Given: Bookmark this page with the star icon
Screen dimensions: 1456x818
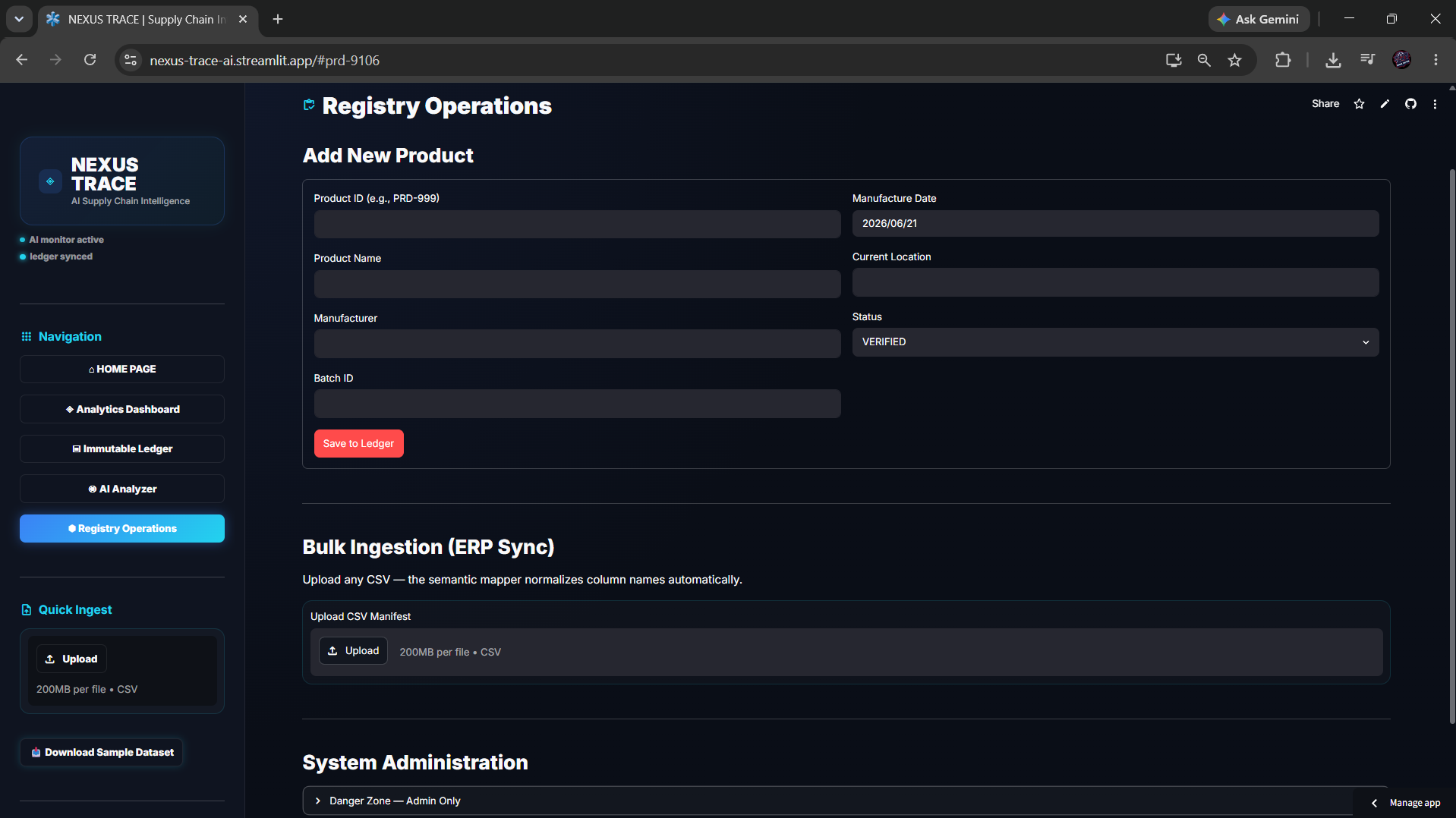Looking at the screenshot, I should (x=1235, y=60).
